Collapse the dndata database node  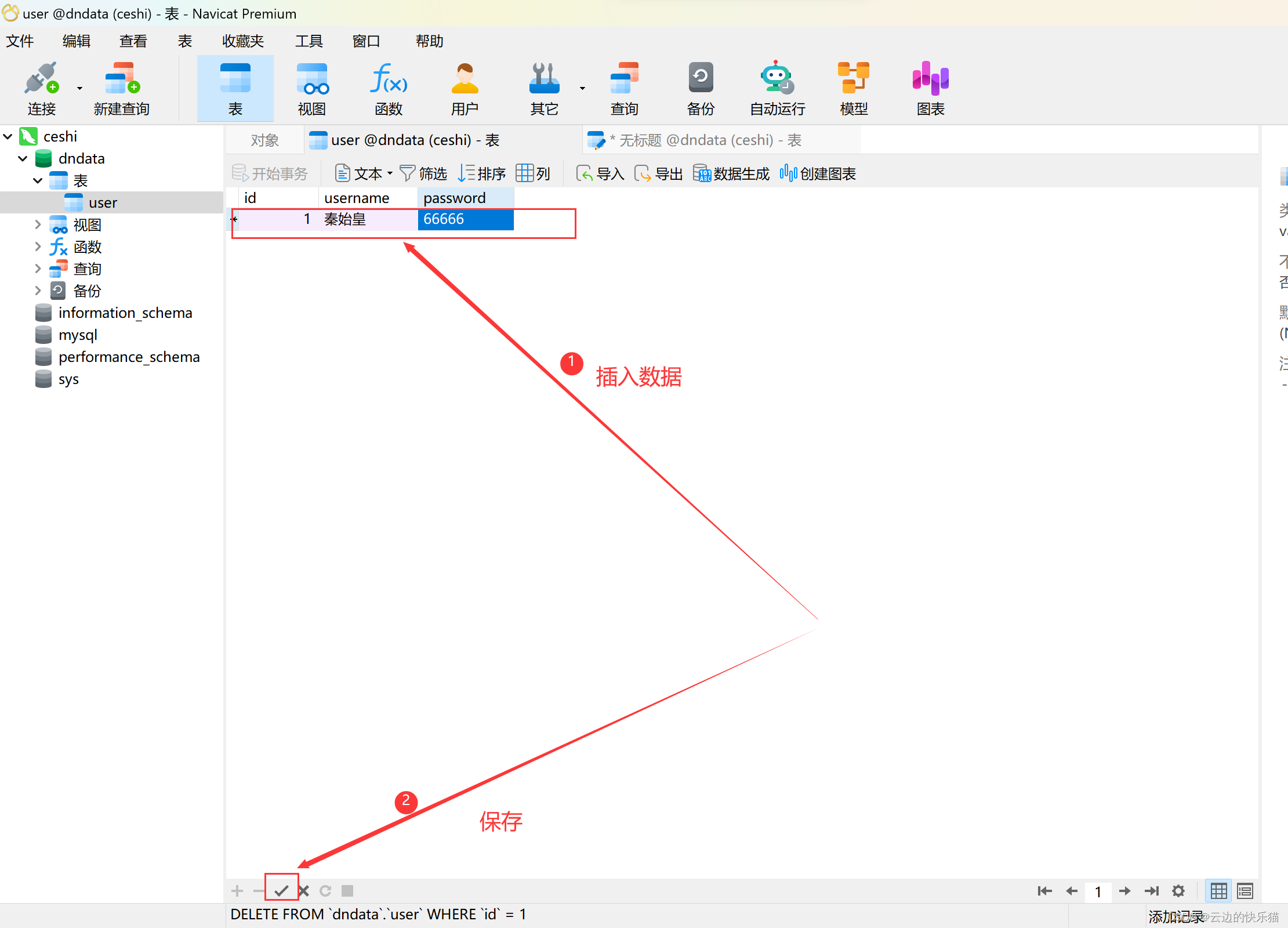23,158
